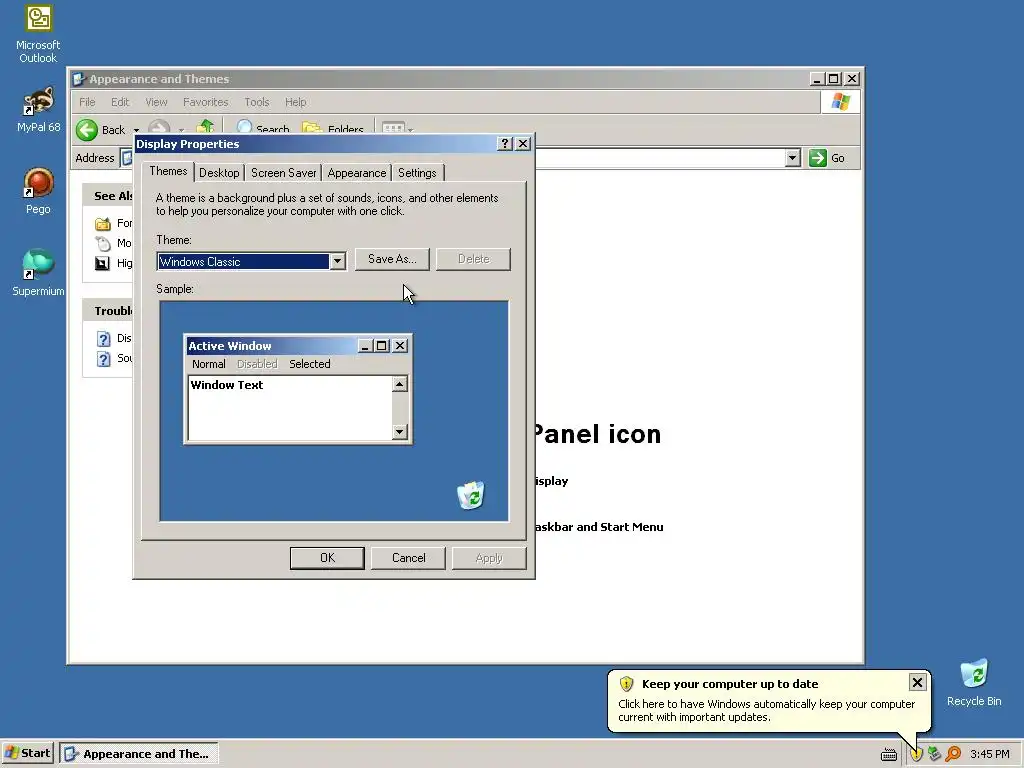Screen dimensions: 1024x768
Task: Launch Supermium browser shortcut
Action: pyautogui.click(x=38, y=272)
